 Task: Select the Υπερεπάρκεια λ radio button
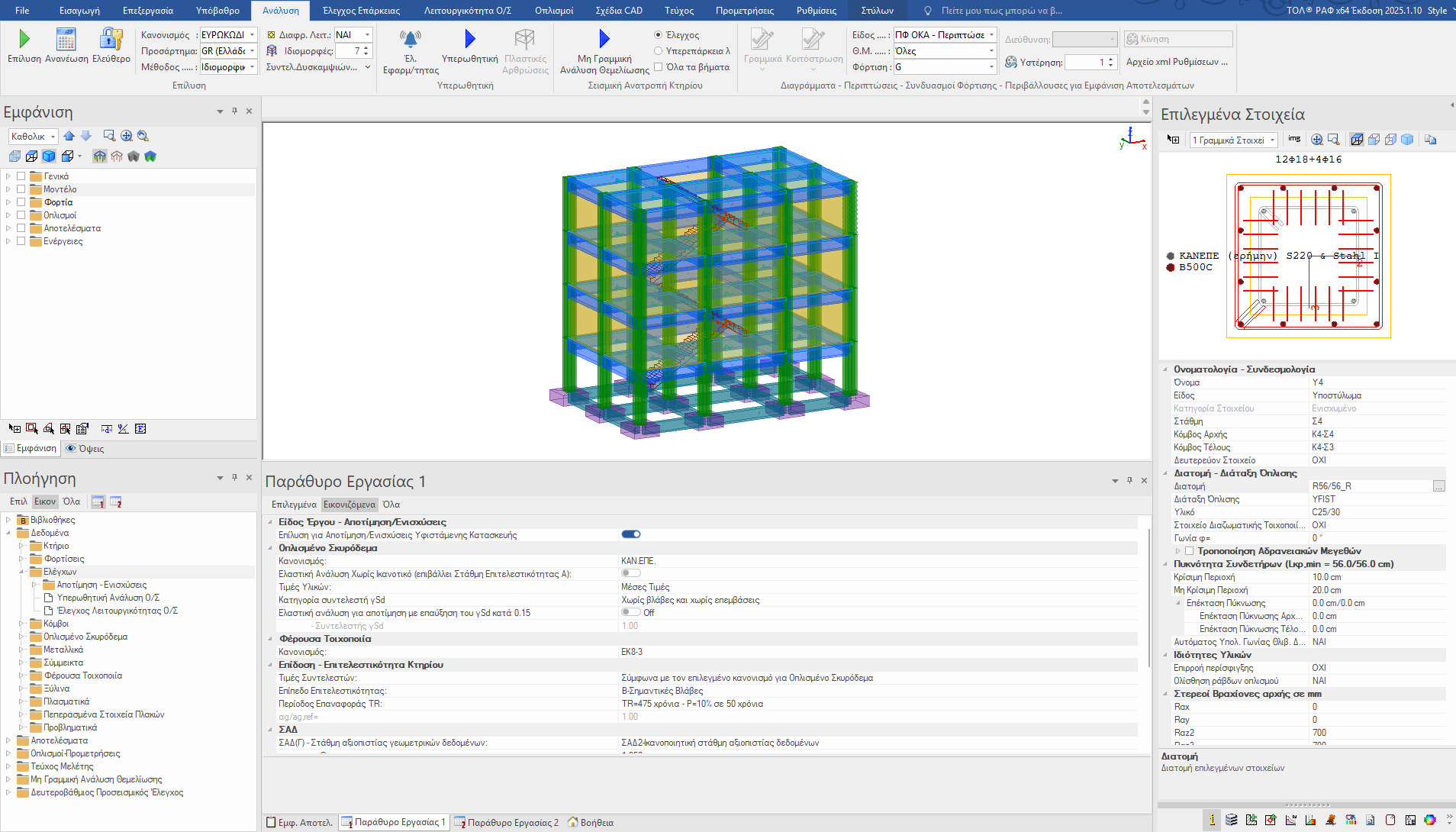pos(658,51)
